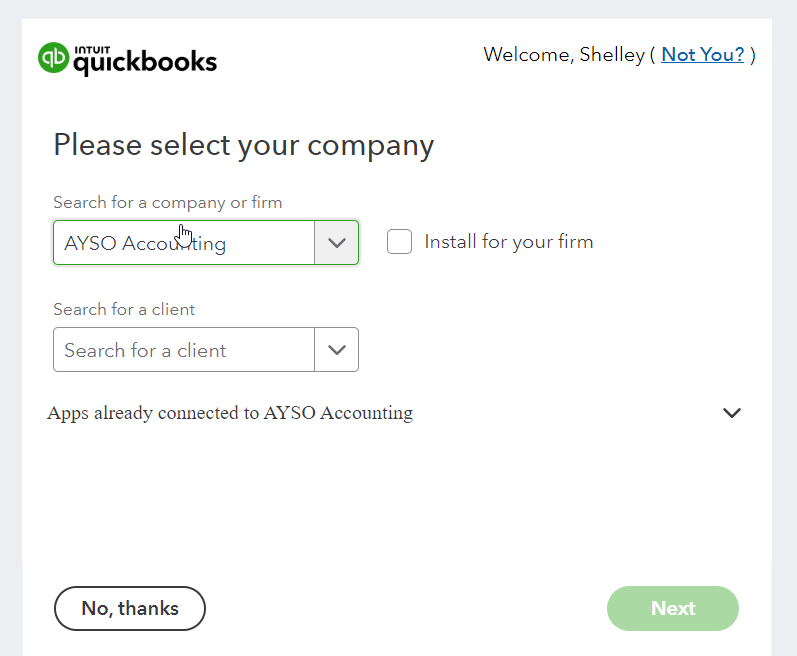Open the company or firm dropdown arrow
This screenshot has width=797, height=656.
pyautogui.click(x=337, y=243)
